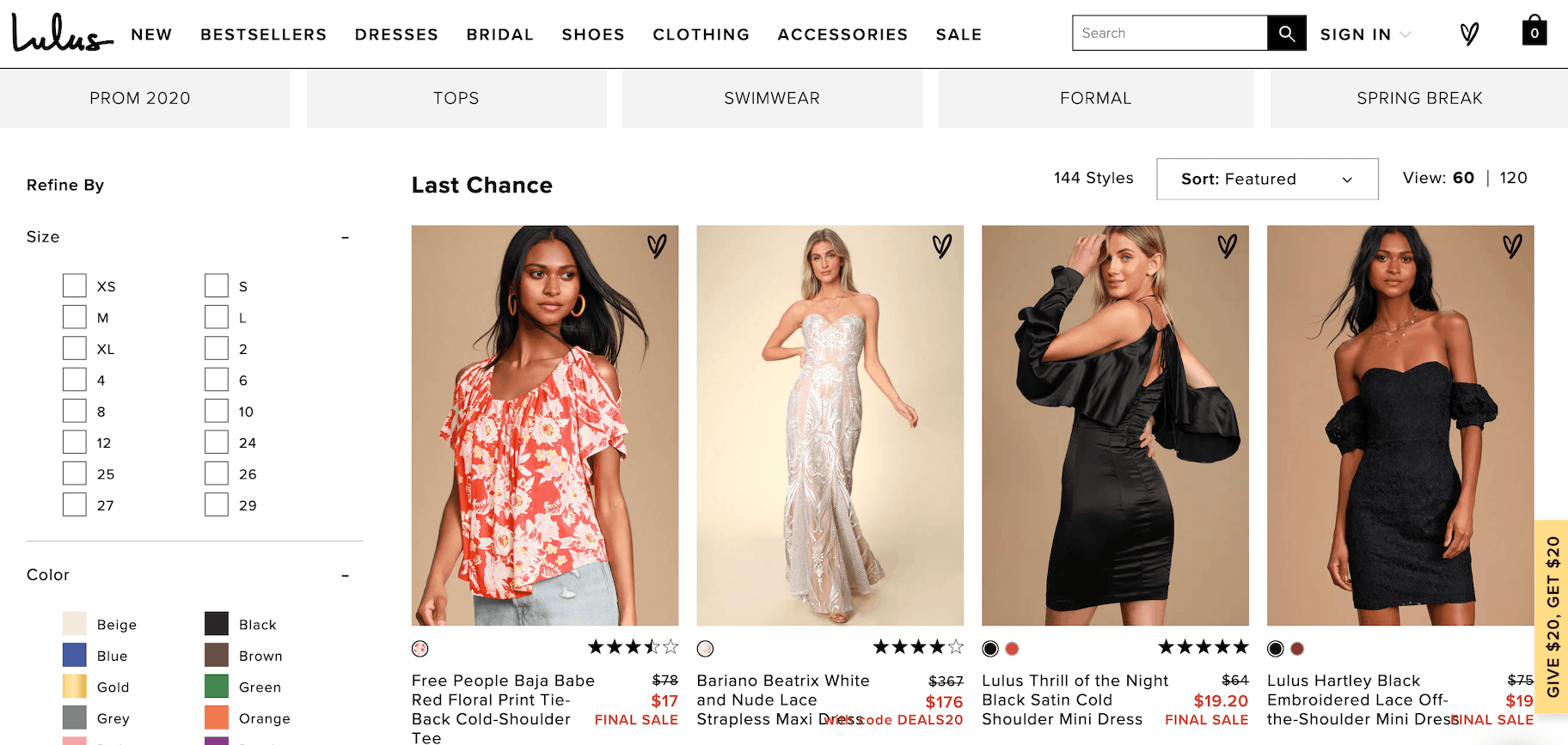Favorite the Hartley Black lace dress
This screenshot has height=745, width=1568.
point(1512,247)
